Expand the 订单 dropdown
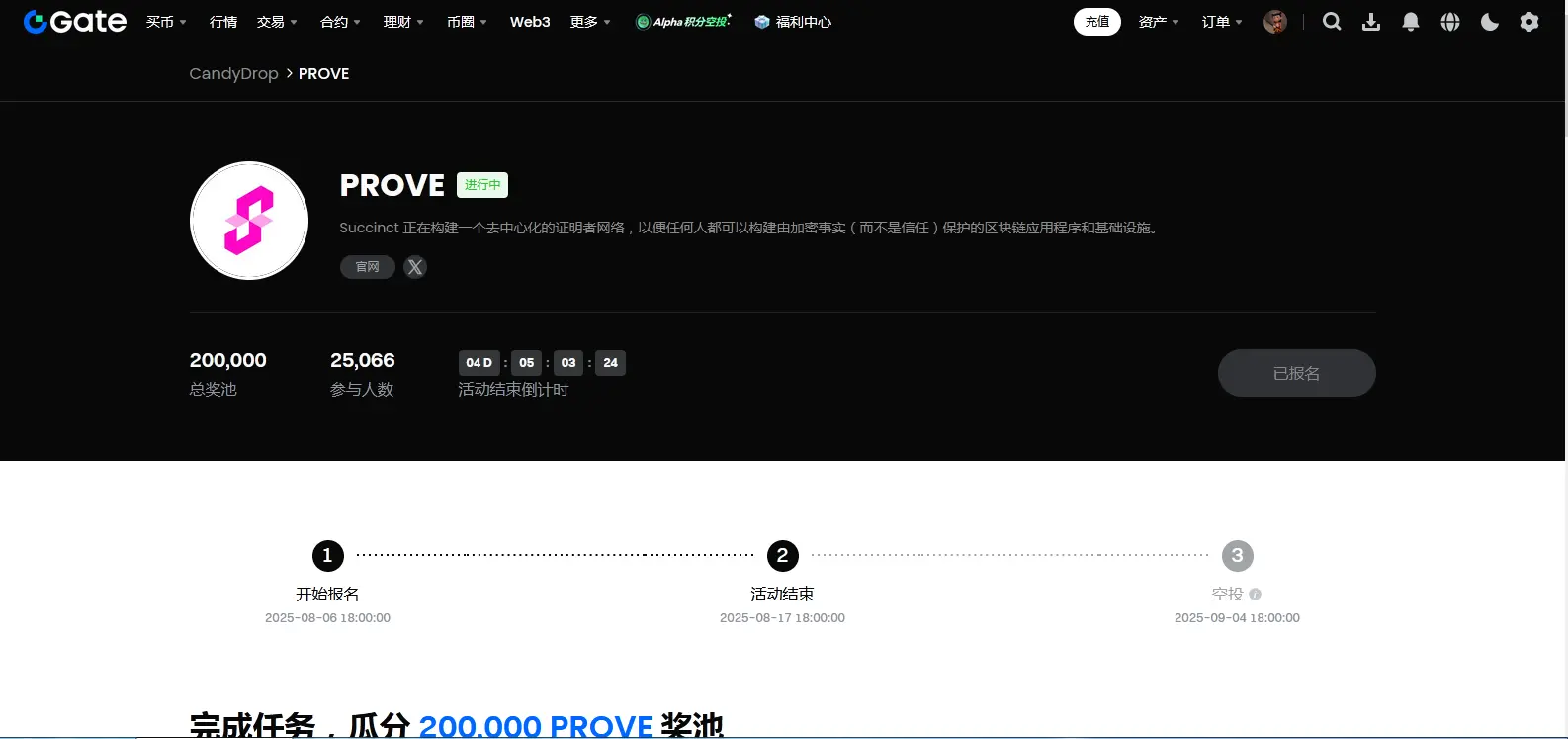 1222,22
